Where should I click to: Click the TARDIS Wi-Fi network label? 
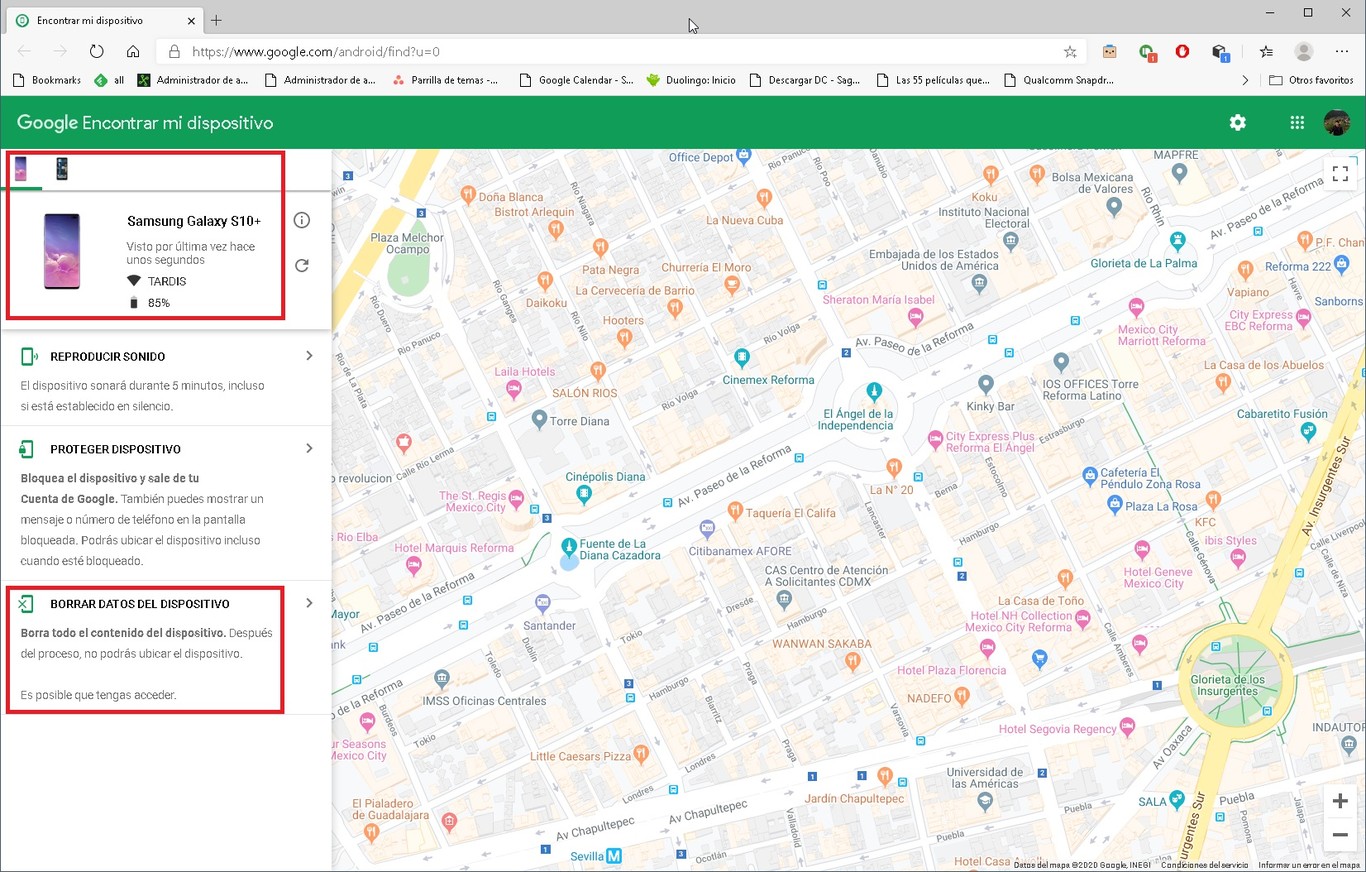[x=167, y=281]
